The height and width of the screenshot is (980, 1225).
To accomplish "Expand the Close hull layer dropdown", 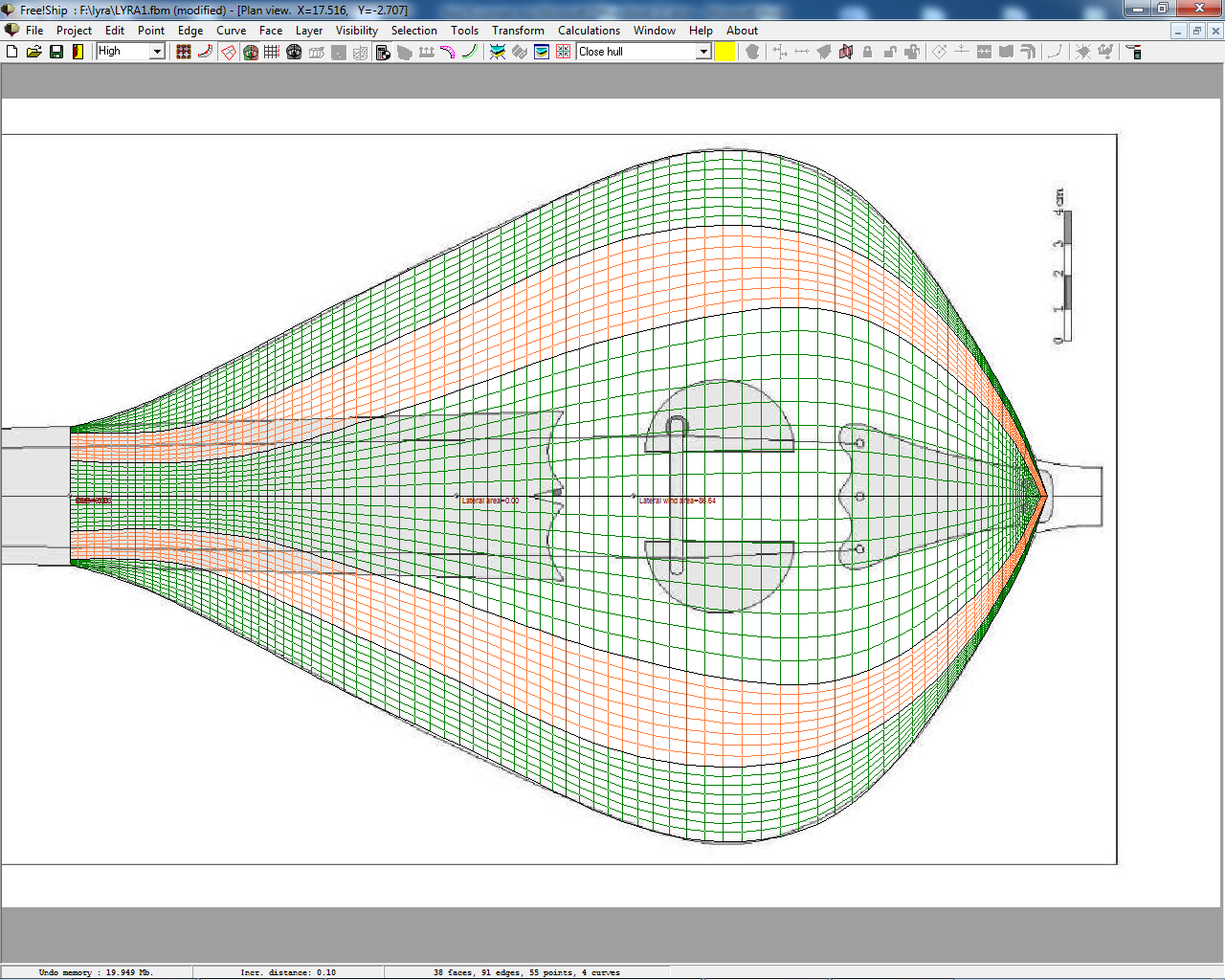I will point(703,52).
